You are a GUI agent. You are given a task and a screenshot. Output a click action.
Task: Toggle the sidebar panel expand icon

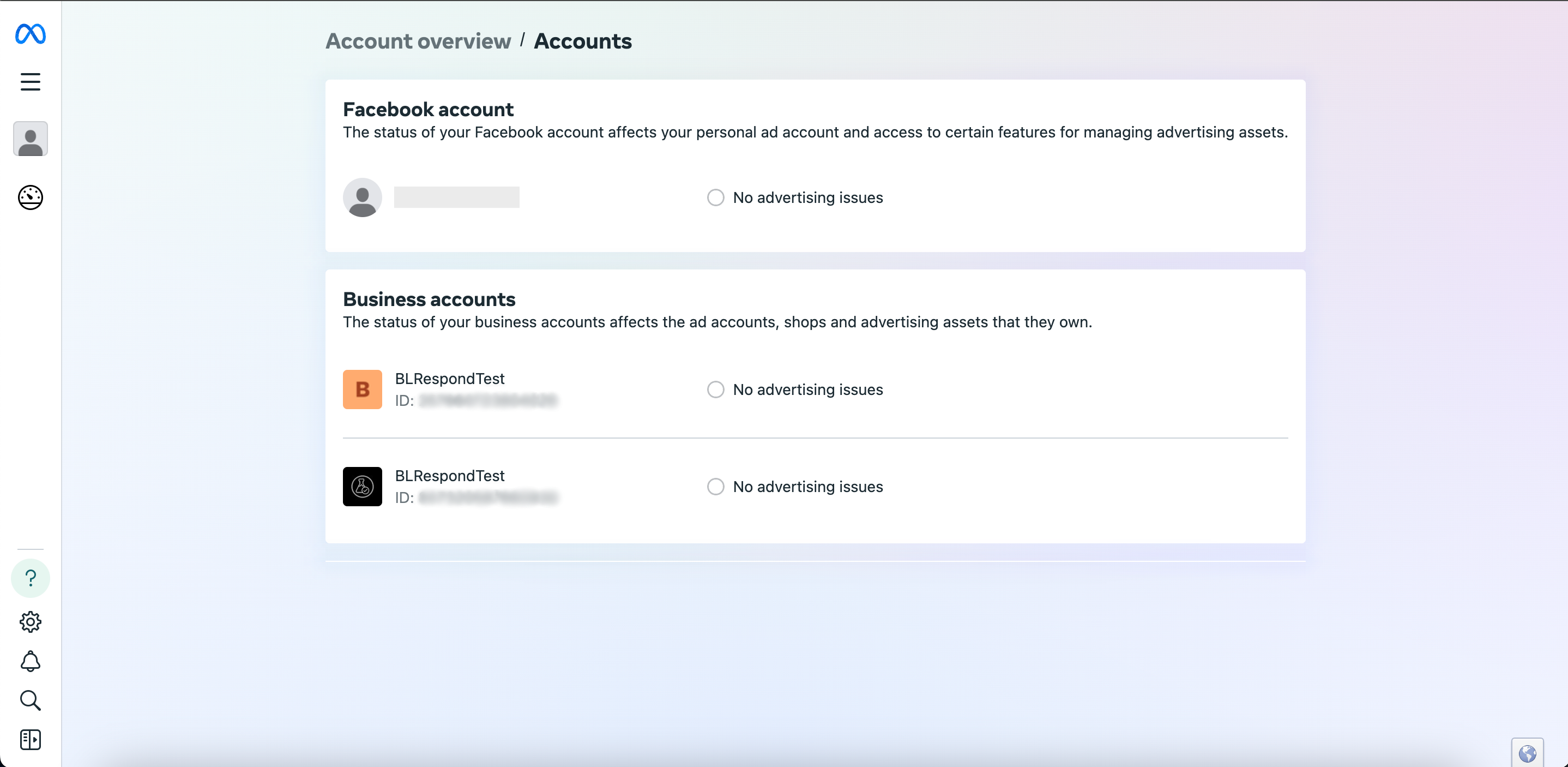(31, 740)
